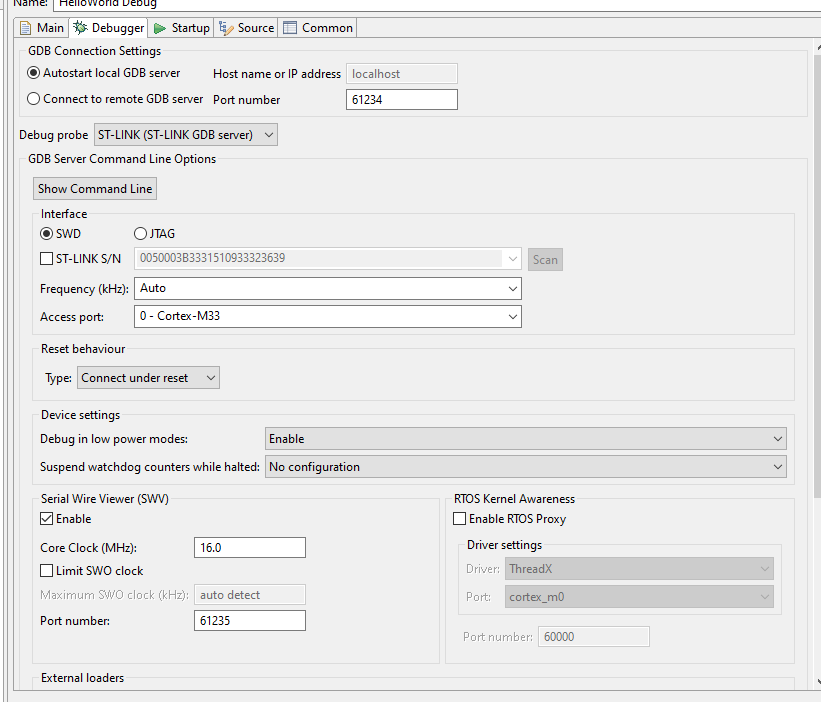Open the Startup tab

click(181, 28)
